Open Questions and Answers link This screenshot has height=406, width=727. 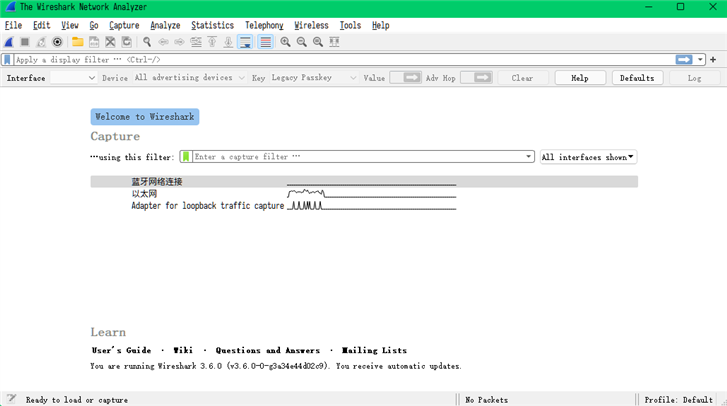click(268, 350)
